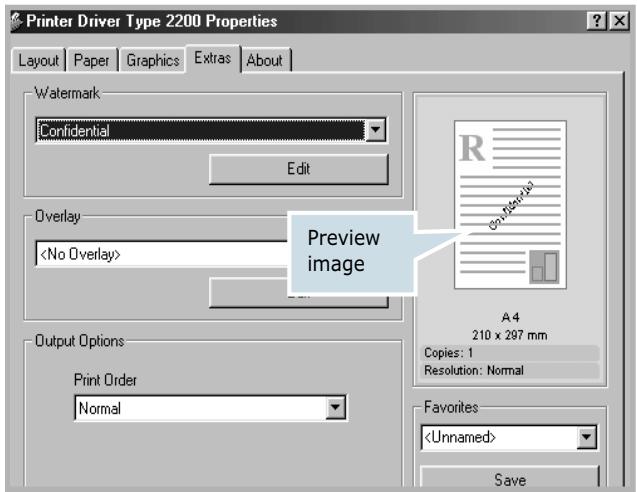
Task: Click the Favorites group label
Action: 451,407
